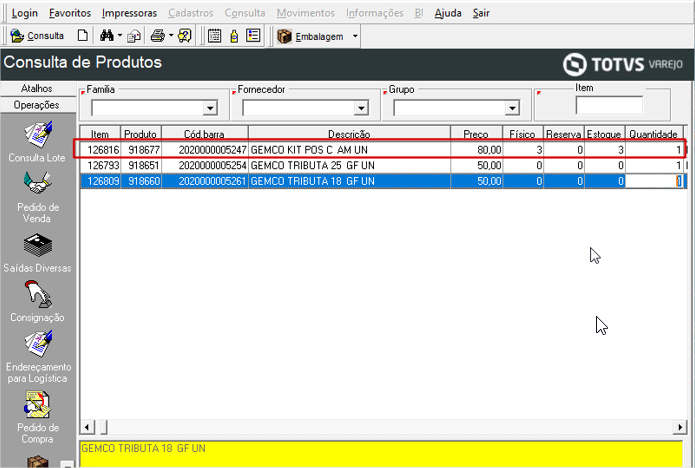Image resolution: width=695 pixels, height=468 pixels.
Task: Click sidebar scroll down arrow
Action: click(x=67, y=465)
